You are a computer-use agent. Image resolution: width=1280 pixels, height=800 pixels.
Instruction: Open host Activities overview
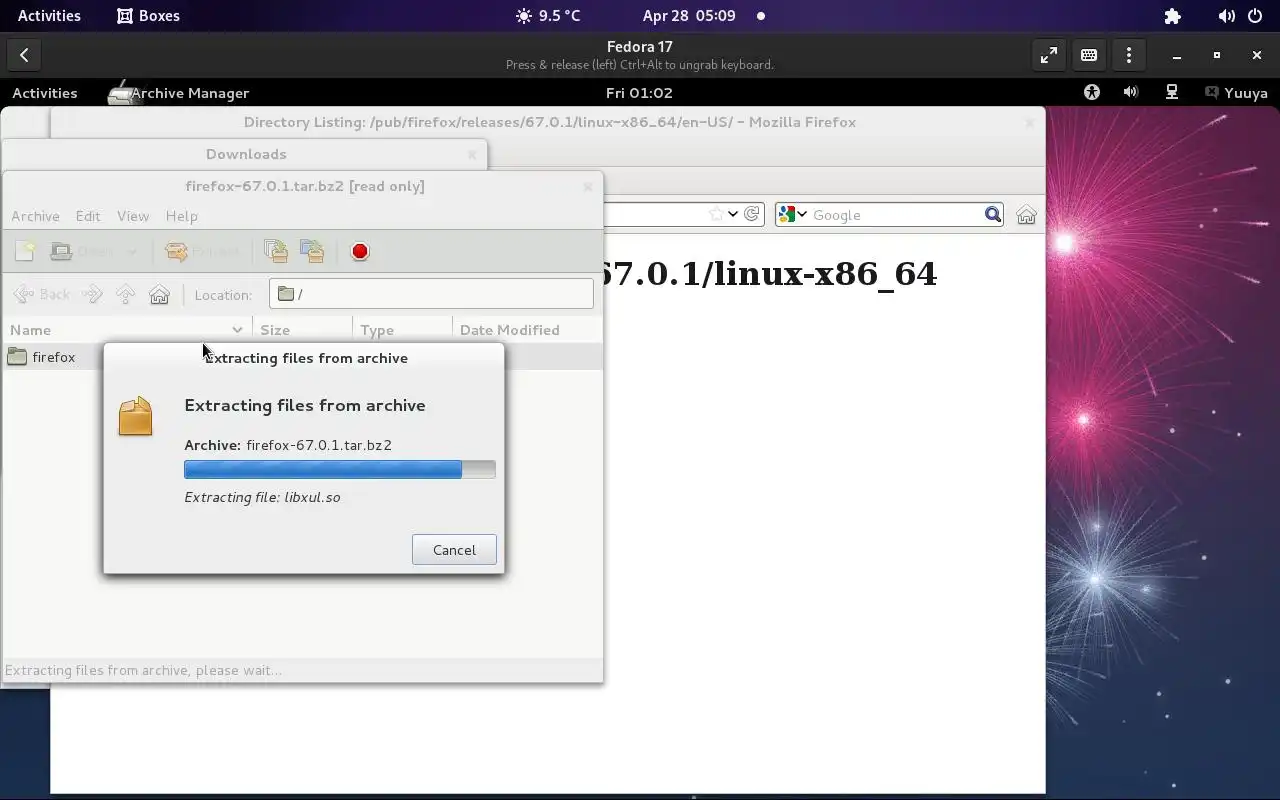click(49, 16)
